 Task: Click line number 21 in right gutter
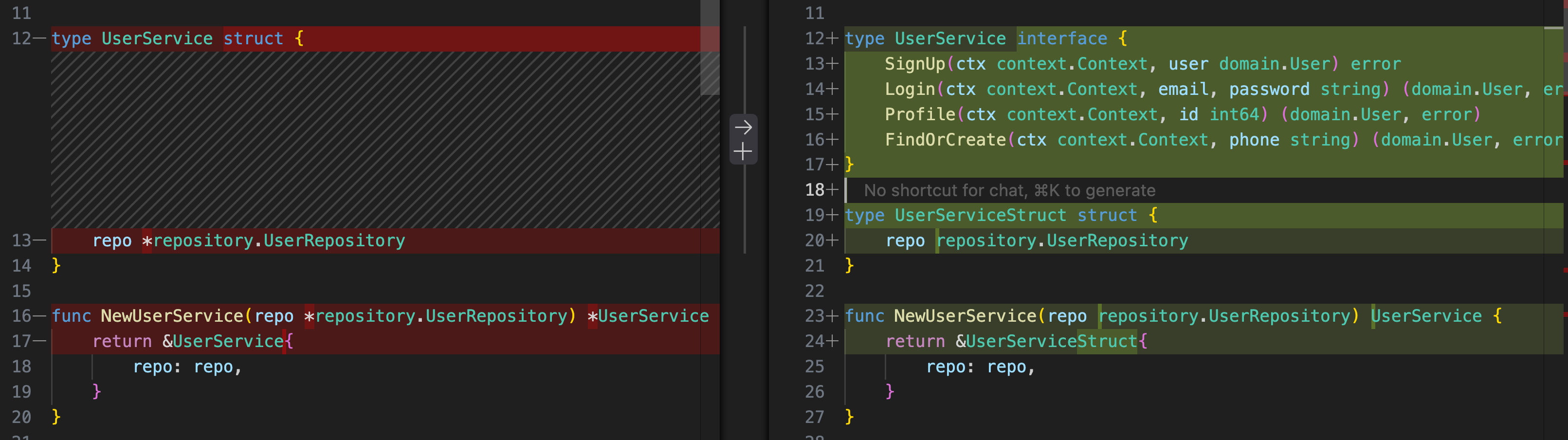[815, 266]
